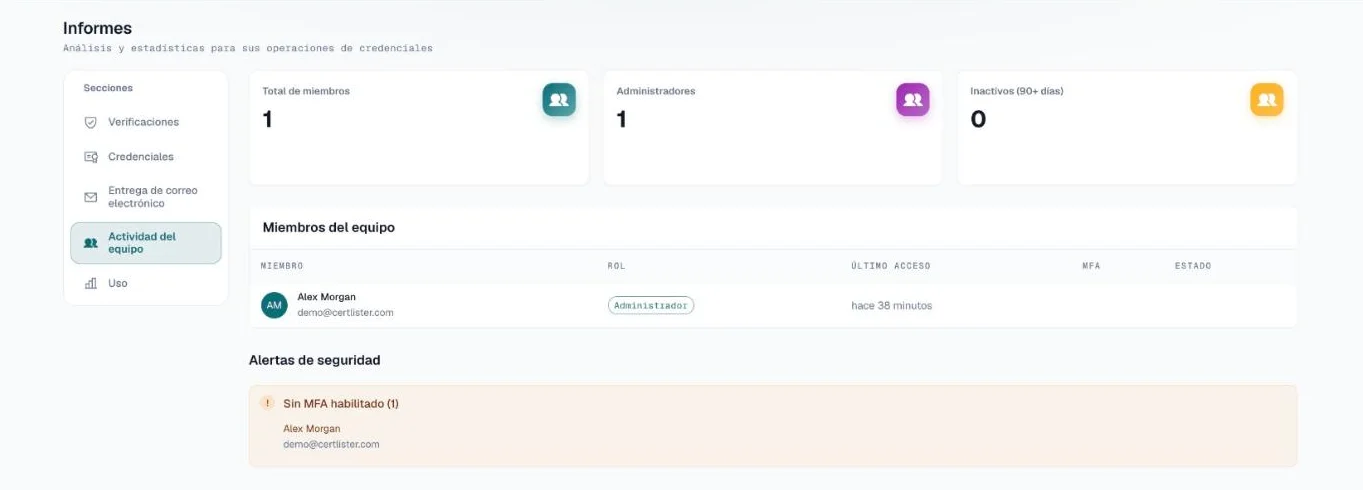1363x490 pixels.
Task: Click the certificate icon beside Credenciales
Action: (91, 157)
